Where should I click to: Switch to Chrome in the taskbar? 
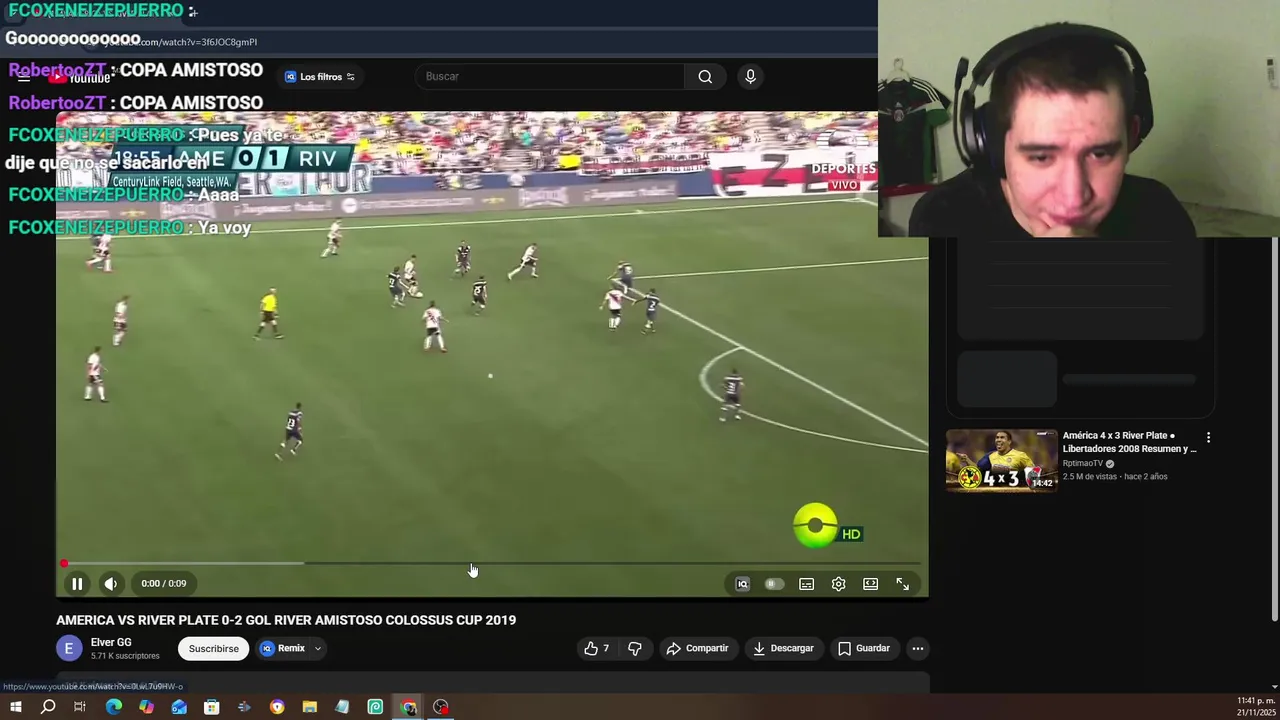click(x=408, y=707)
